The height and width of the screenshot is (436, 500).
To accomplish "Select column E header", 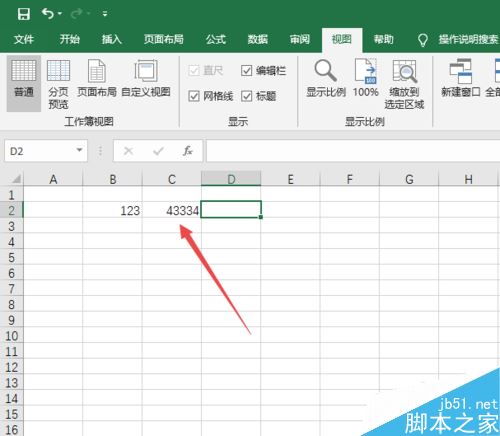I will click(290, 180).
